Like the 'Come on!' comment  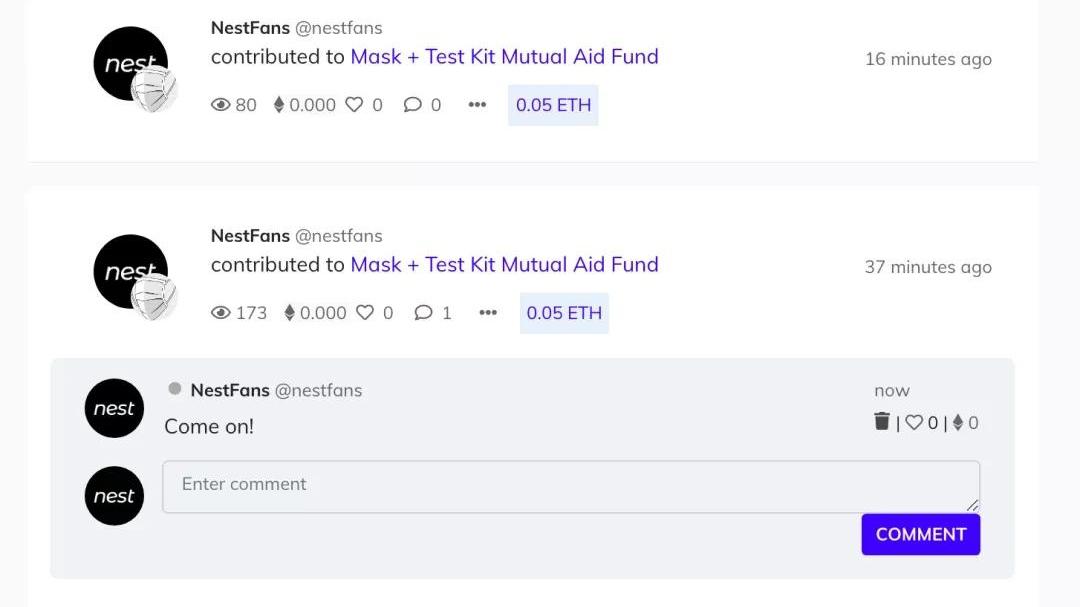[x=913, y=422]
